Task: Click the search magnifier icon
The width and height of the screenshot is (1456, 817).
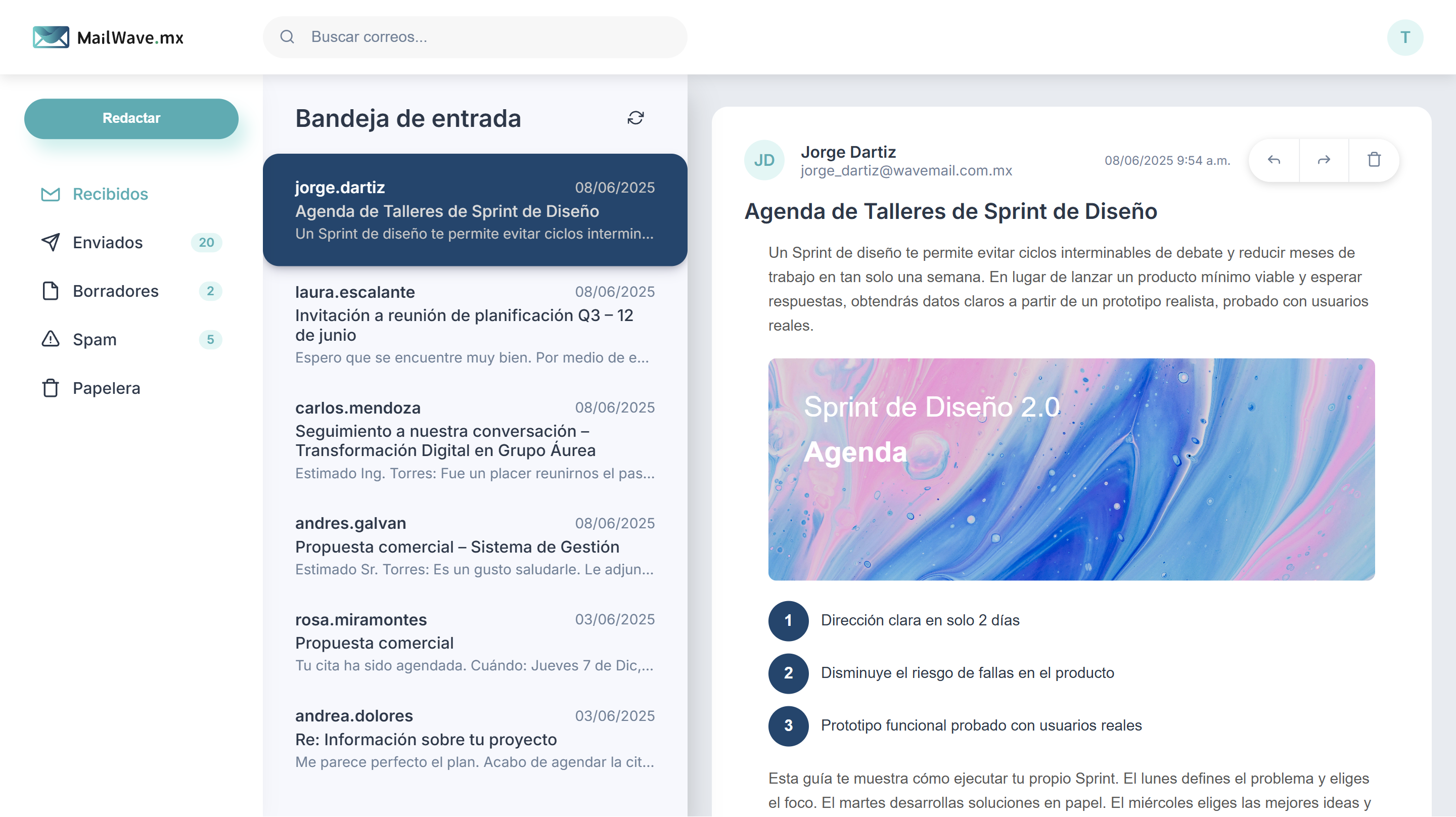Action: click(x=288, y=37)
